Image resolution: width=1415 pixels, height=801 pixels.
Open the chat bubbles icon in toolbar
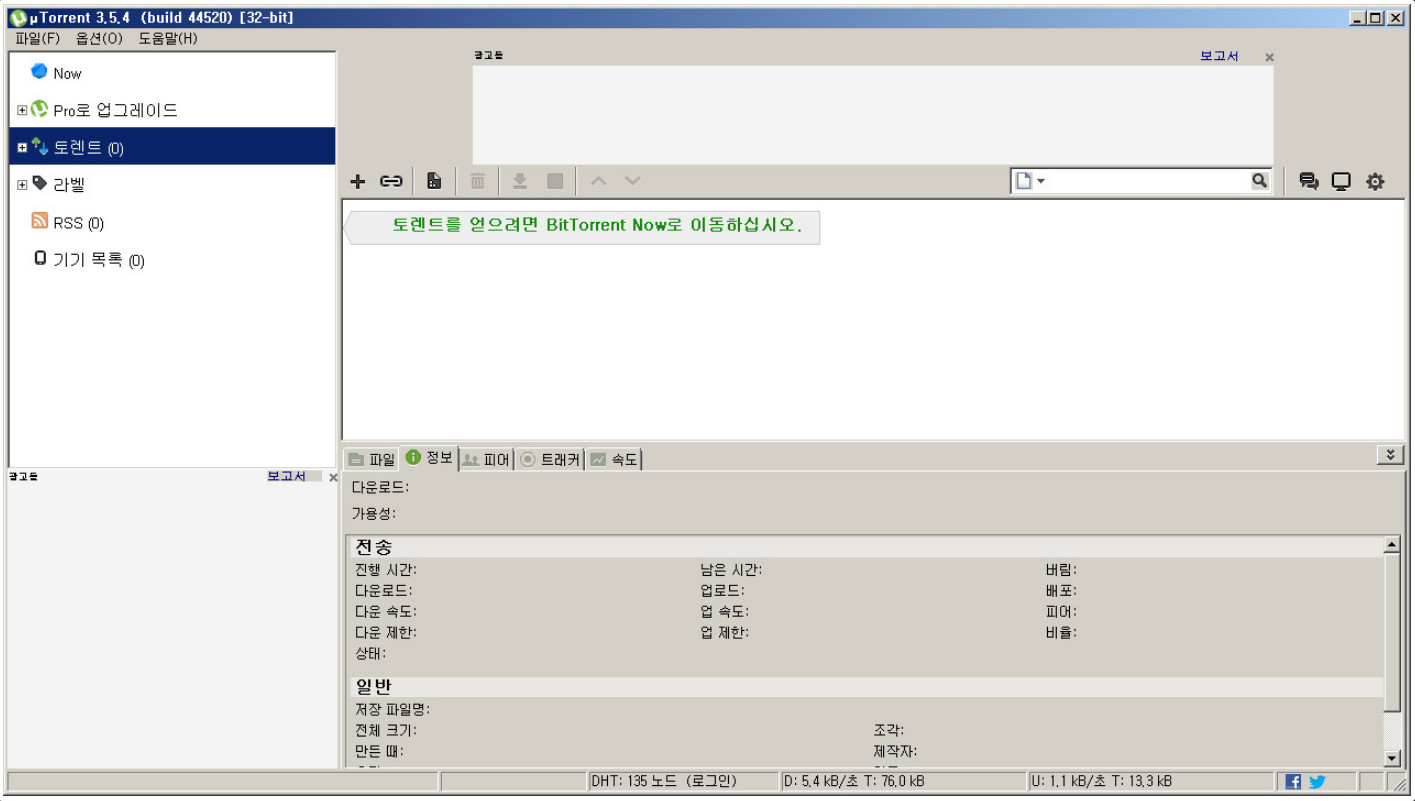point(1308,181)
